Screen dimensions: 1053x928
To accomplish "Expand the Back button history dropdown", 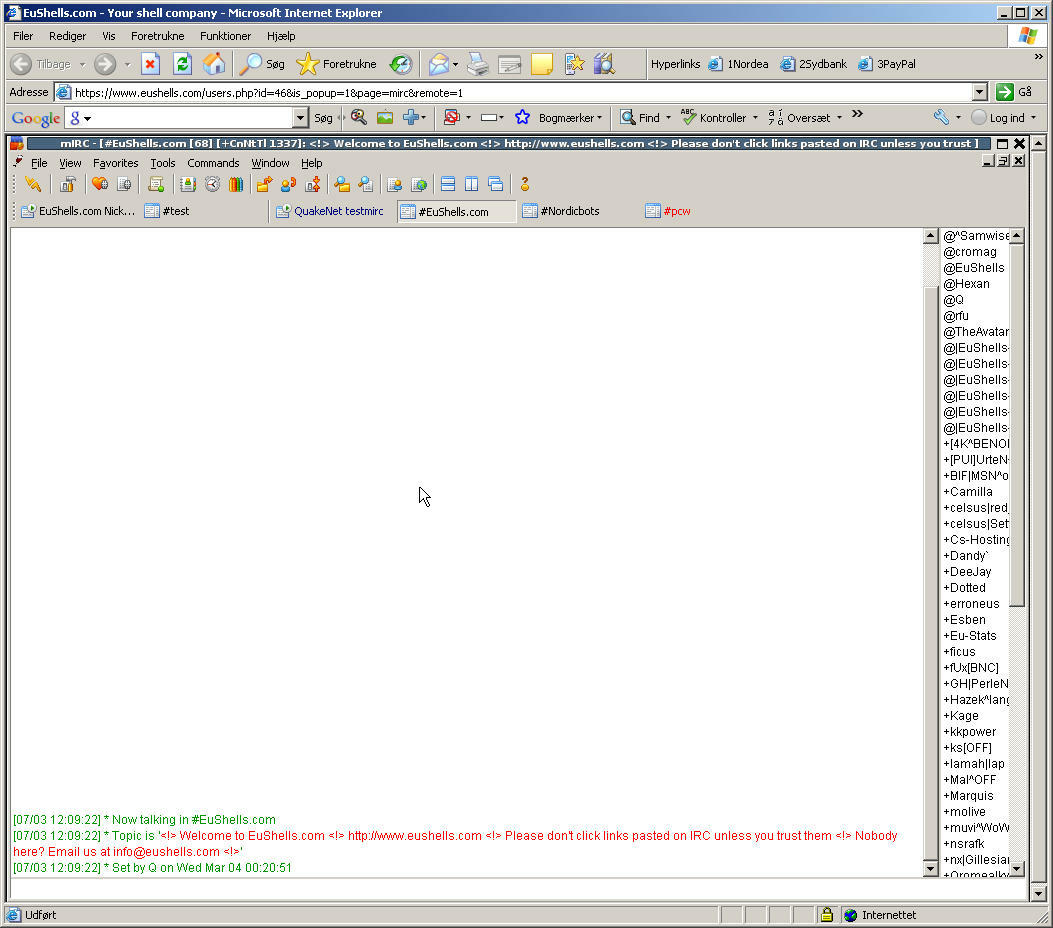I will click(83, 65).
